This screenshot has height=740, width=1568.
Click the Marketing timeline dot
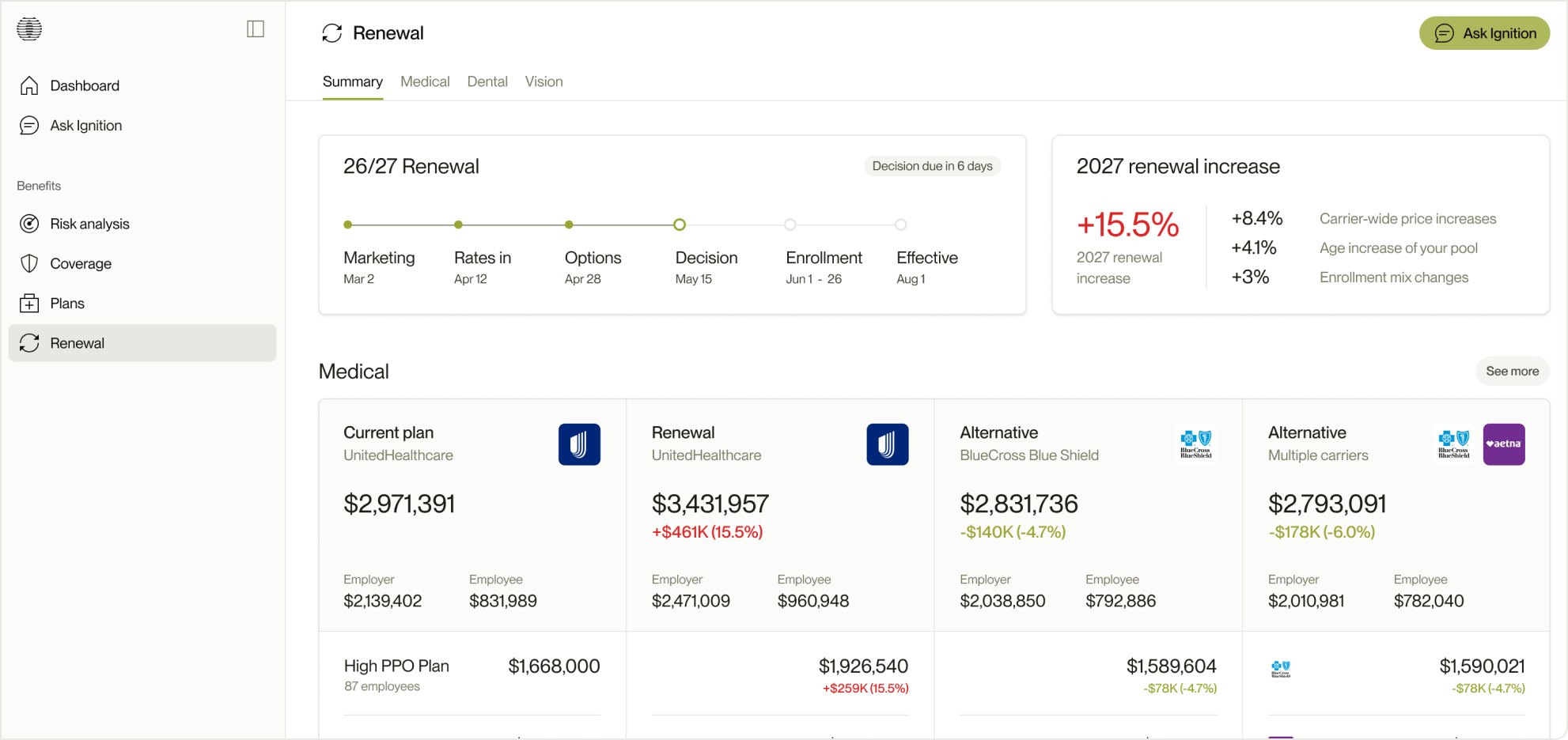click(348, 225)
